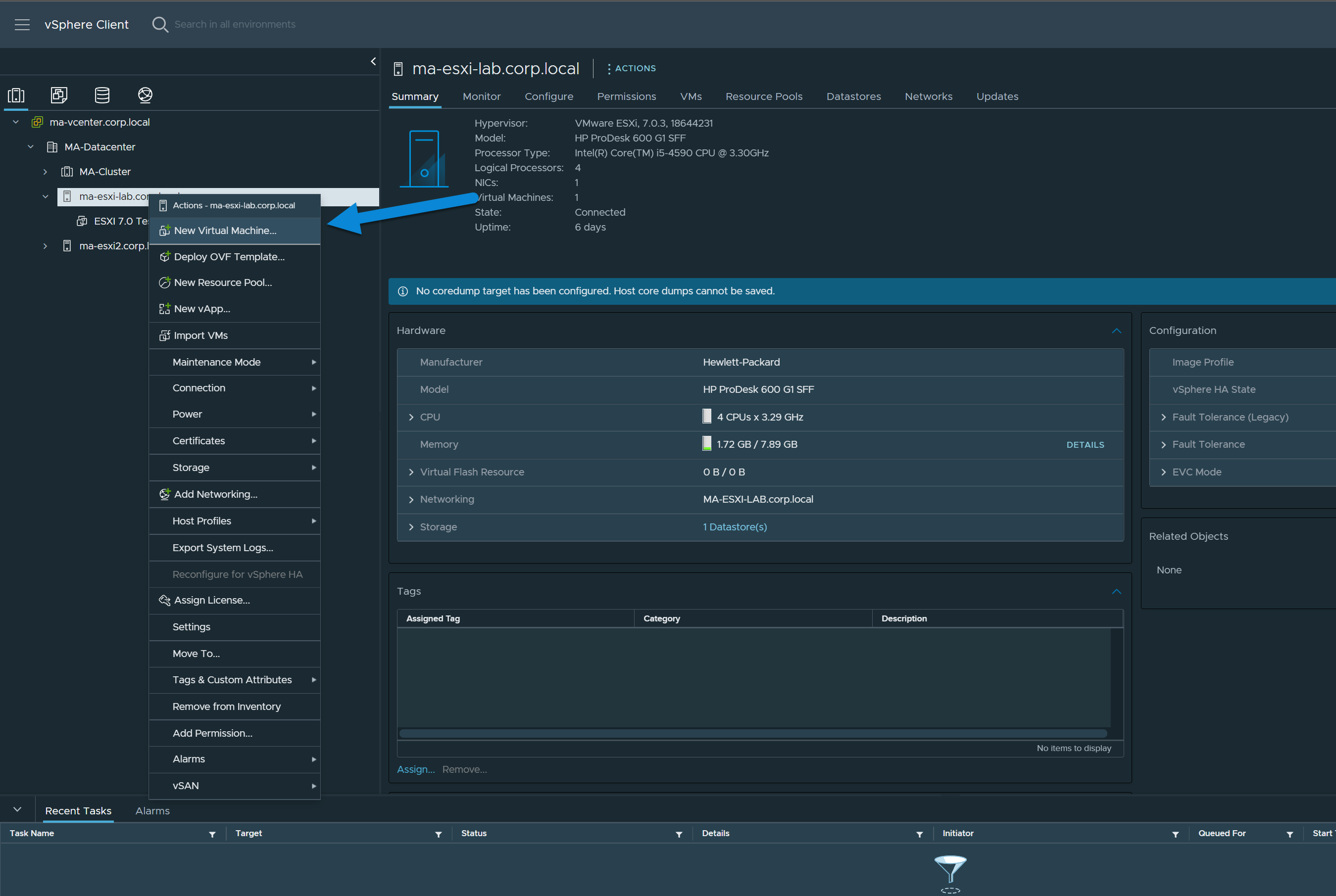The width and height of the screenshot is (1336, 896).
Task: Click the Tags table horizontal scrollbar
Action: 753,733
